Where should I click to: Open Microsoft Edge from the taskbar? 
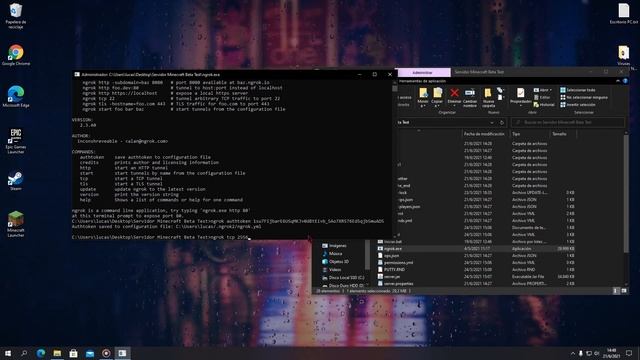[41, 353]
